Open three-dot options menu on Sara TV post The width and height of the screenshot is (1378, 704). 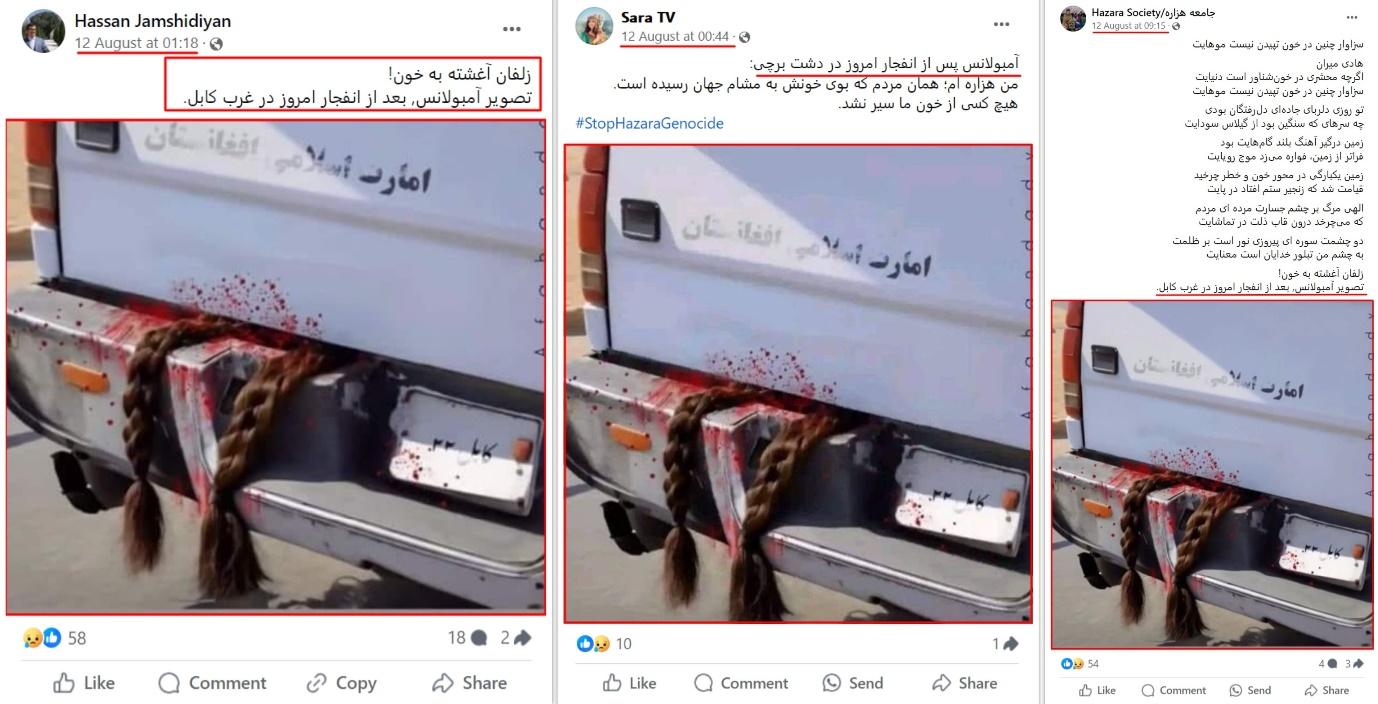[1001, 23]
